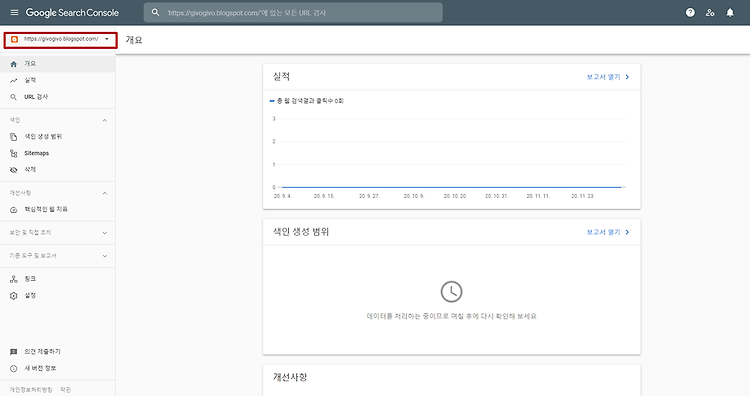Collapse the 개선사항 section in sidebar

tap(105, 193)
